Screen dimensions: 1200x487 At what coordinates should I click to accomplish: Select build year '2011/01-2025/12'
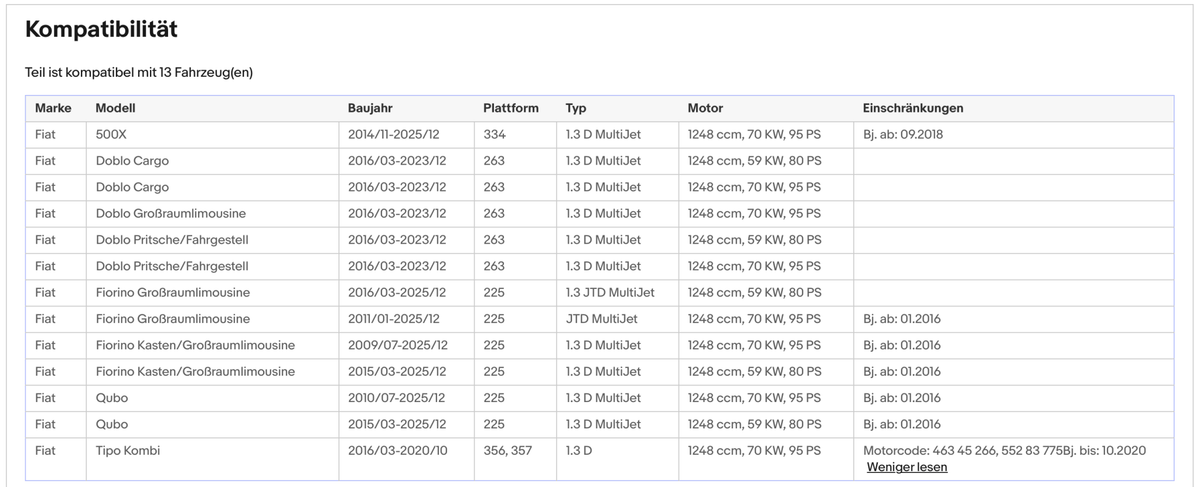pos(394,319)
